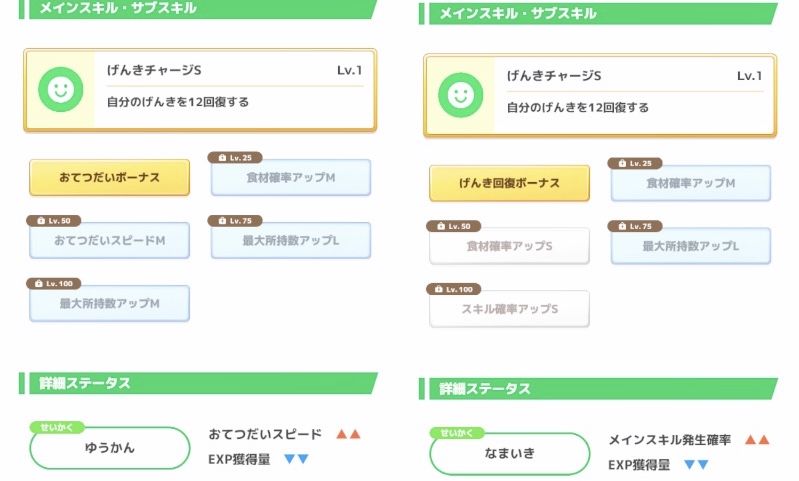Screen dimensions: 799x481
Task: Select the げんき回復ボーナス sub skill button
Action: coord(509,183)
